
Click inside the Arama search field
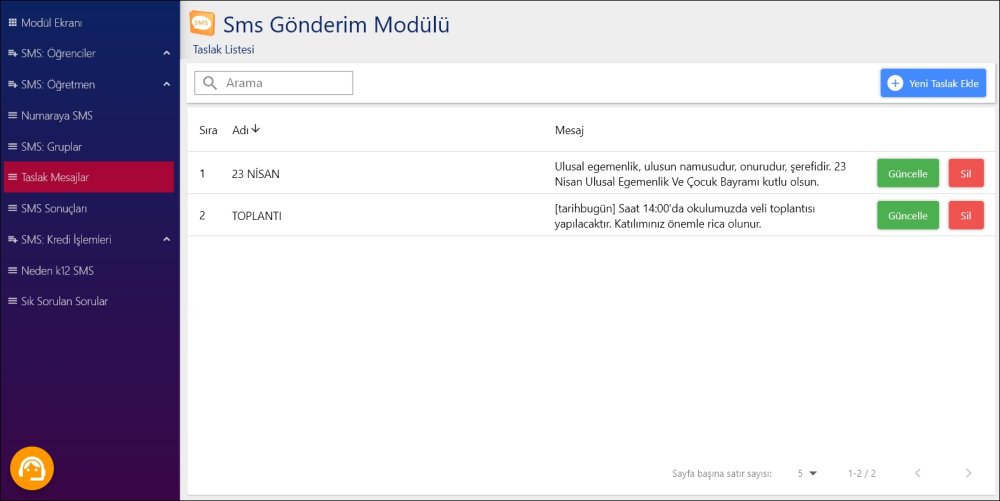click(285, 83)
